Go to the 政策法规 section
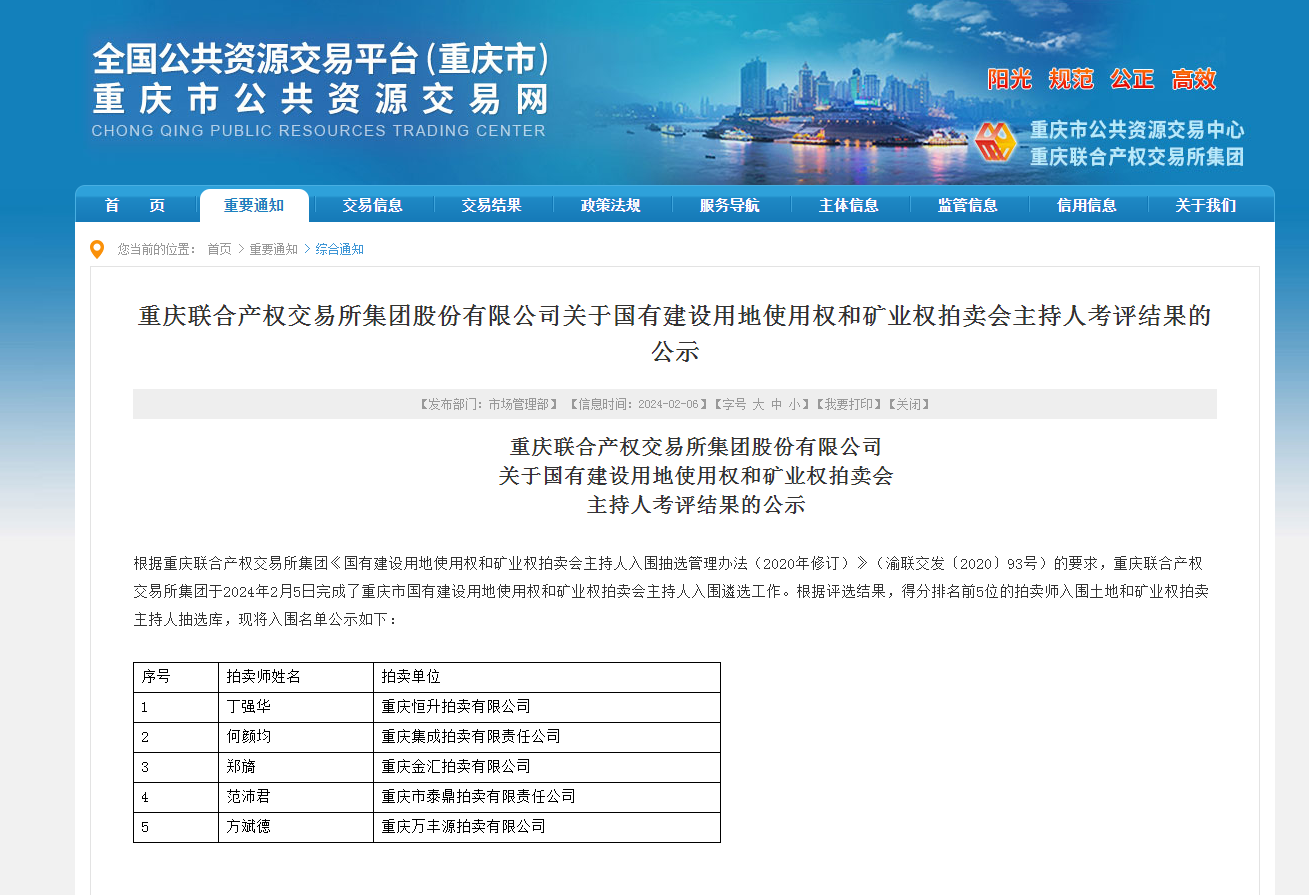This screenshot has width=1309, height=895. pyautogui.click(x=611, y=206)
